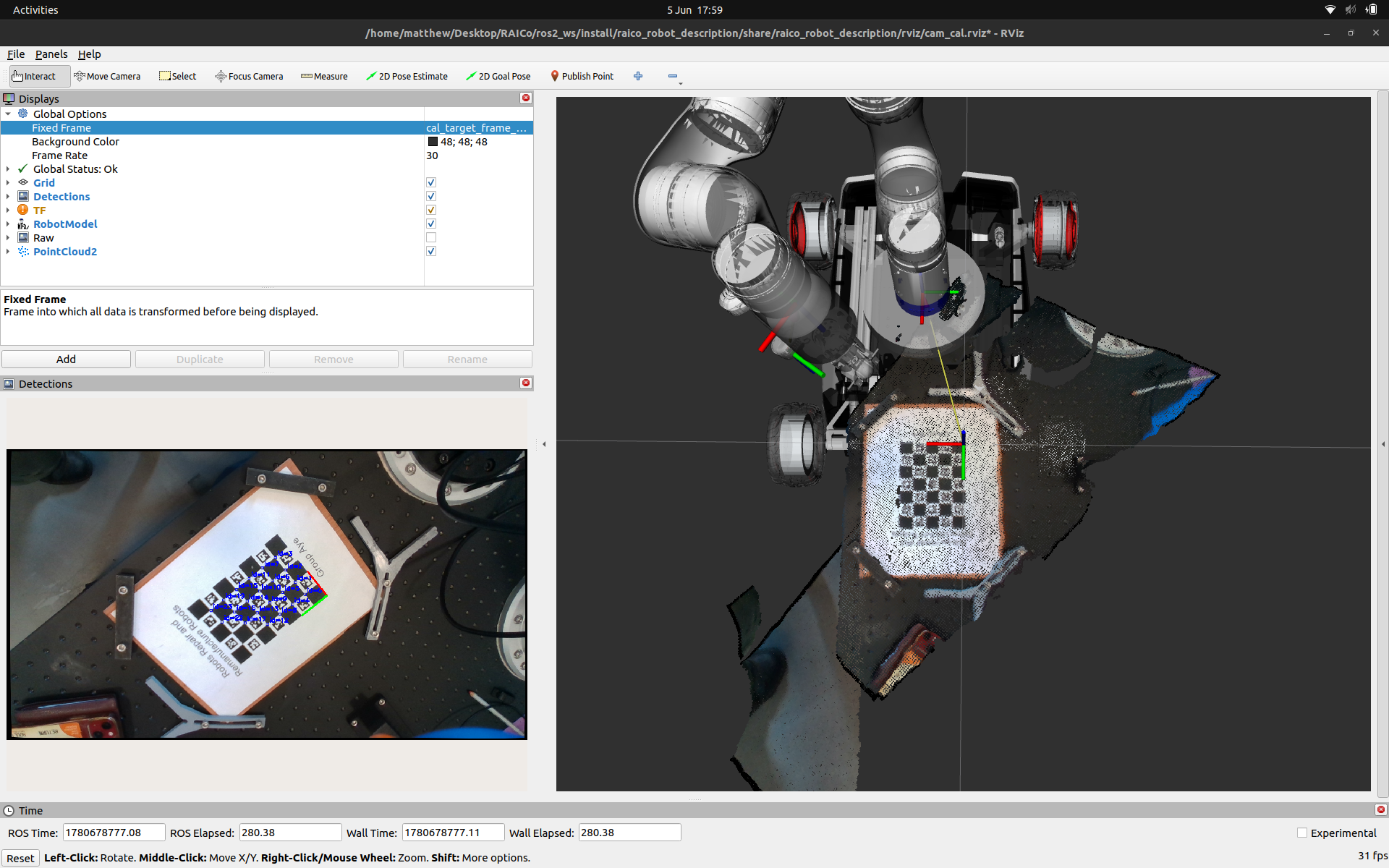Toggle the PointCloud2 display checkbox

tap(431, 251)
